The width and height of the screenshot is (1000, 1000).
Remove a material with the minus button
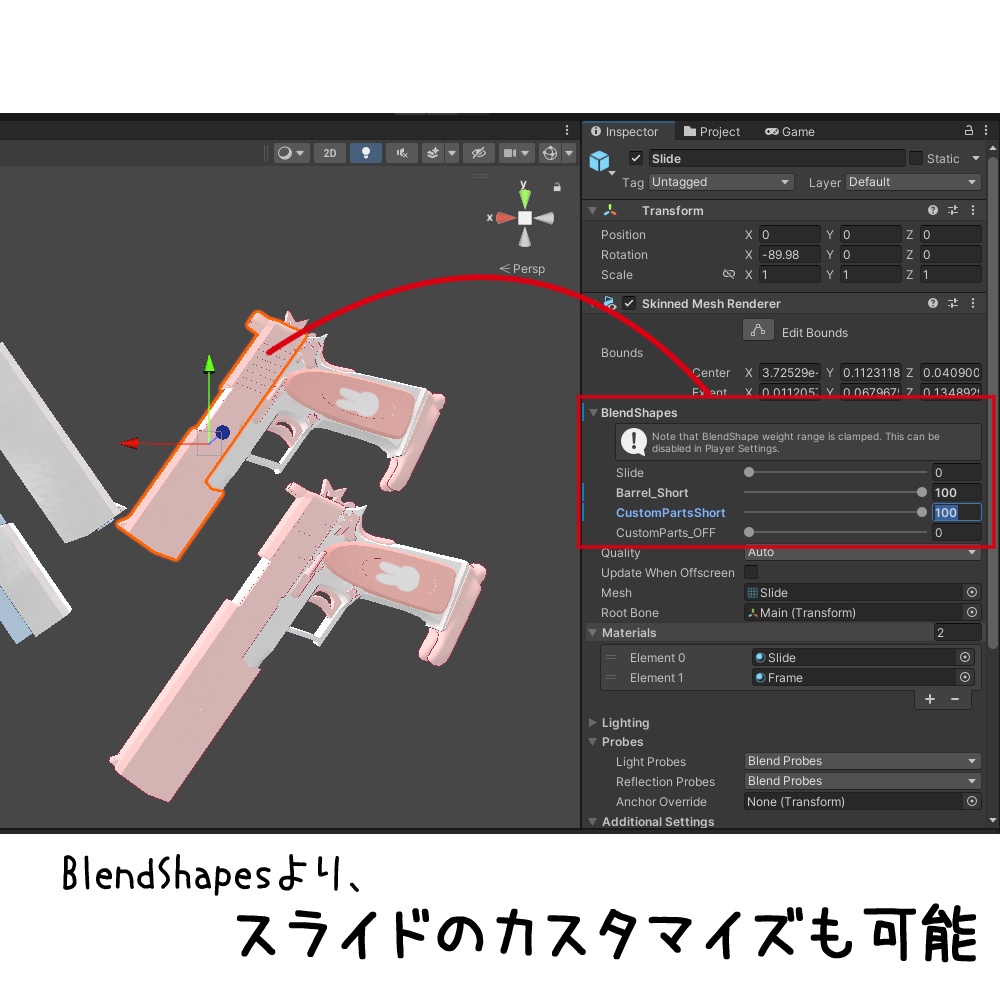[955, 699]
